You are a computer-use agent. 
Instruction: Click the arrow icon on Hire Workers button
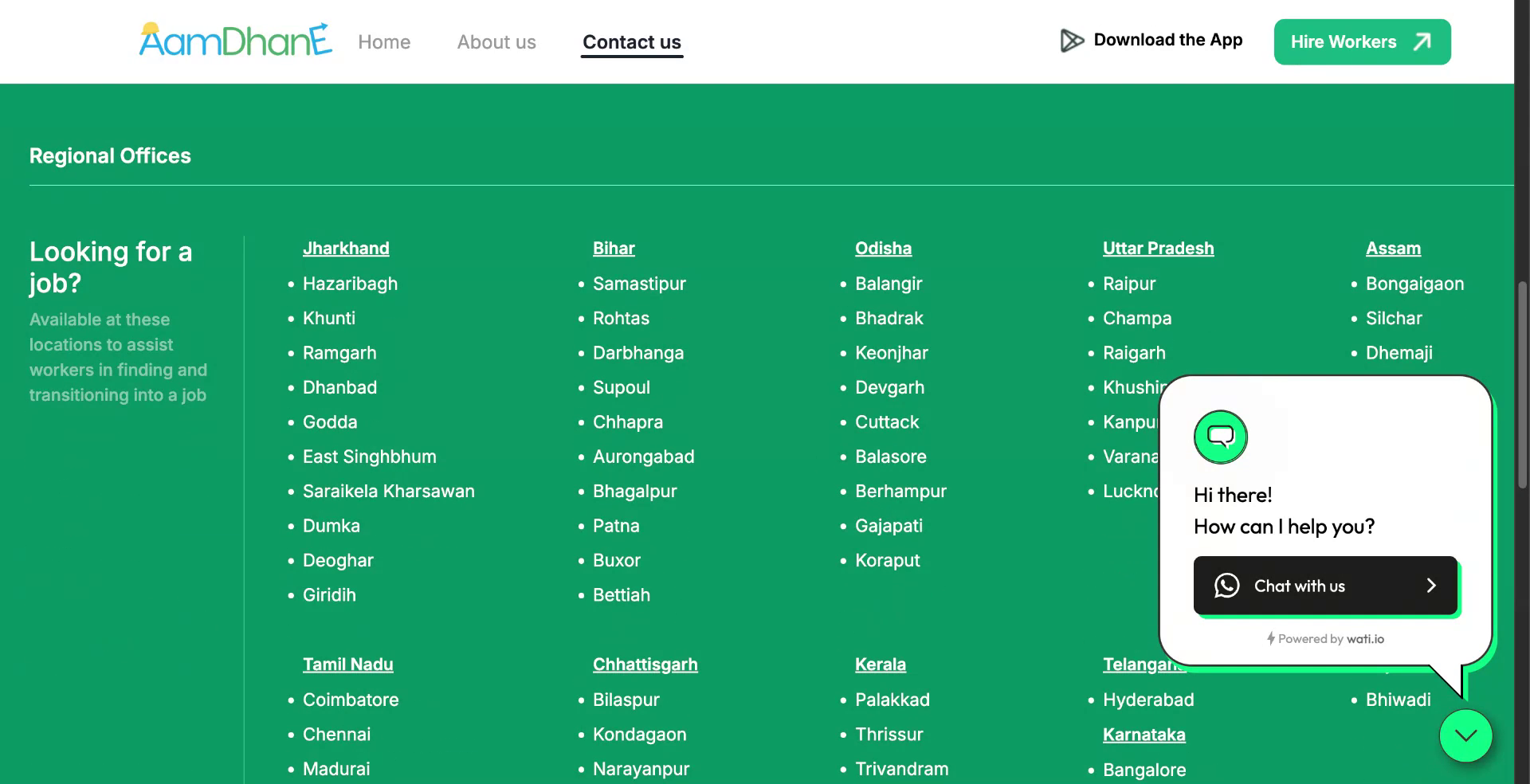[1423, 41]
